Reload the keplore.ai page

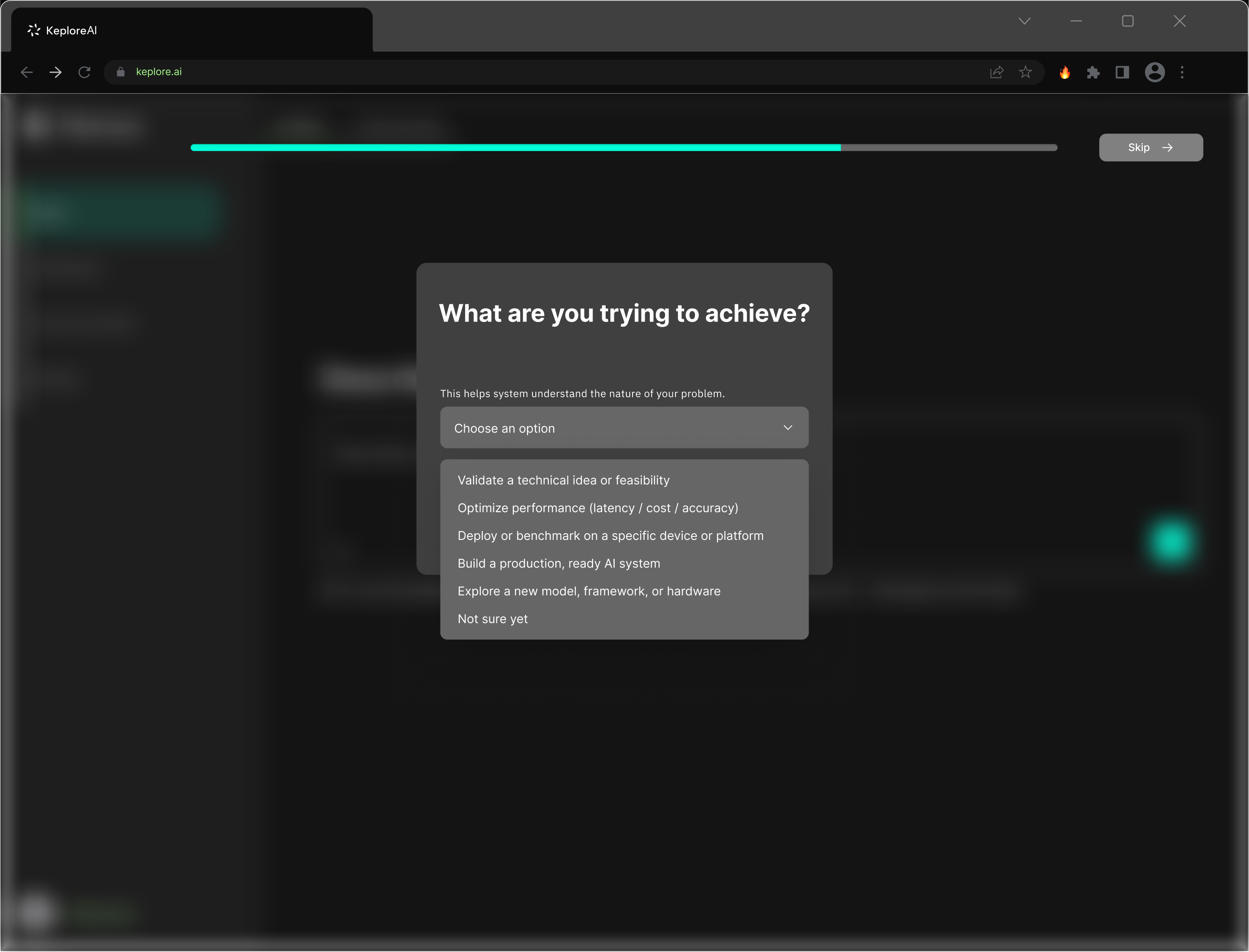click(x=84, y=72)
